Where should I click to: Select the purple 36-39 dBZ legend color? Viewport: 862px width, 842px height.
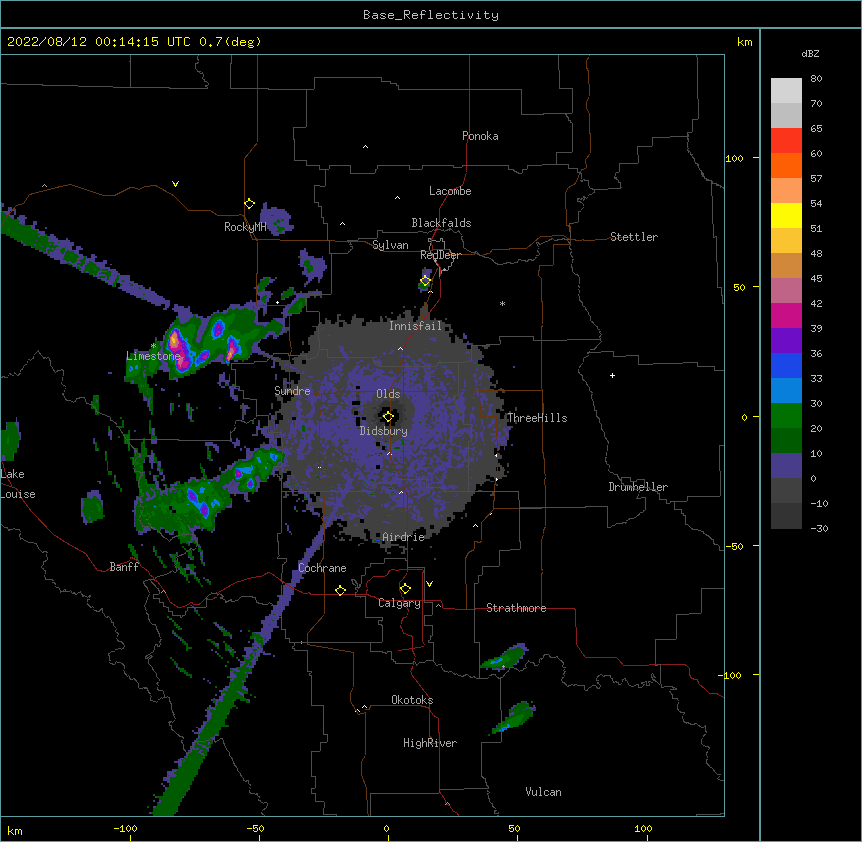coord(786,341)
